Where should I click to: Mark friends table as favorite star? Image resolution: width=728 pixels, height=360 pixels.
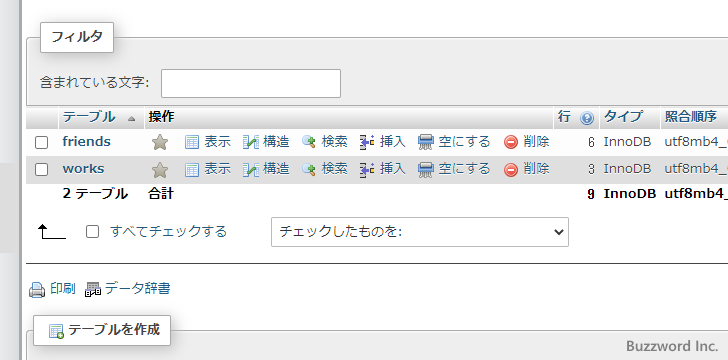pos(160,142)
